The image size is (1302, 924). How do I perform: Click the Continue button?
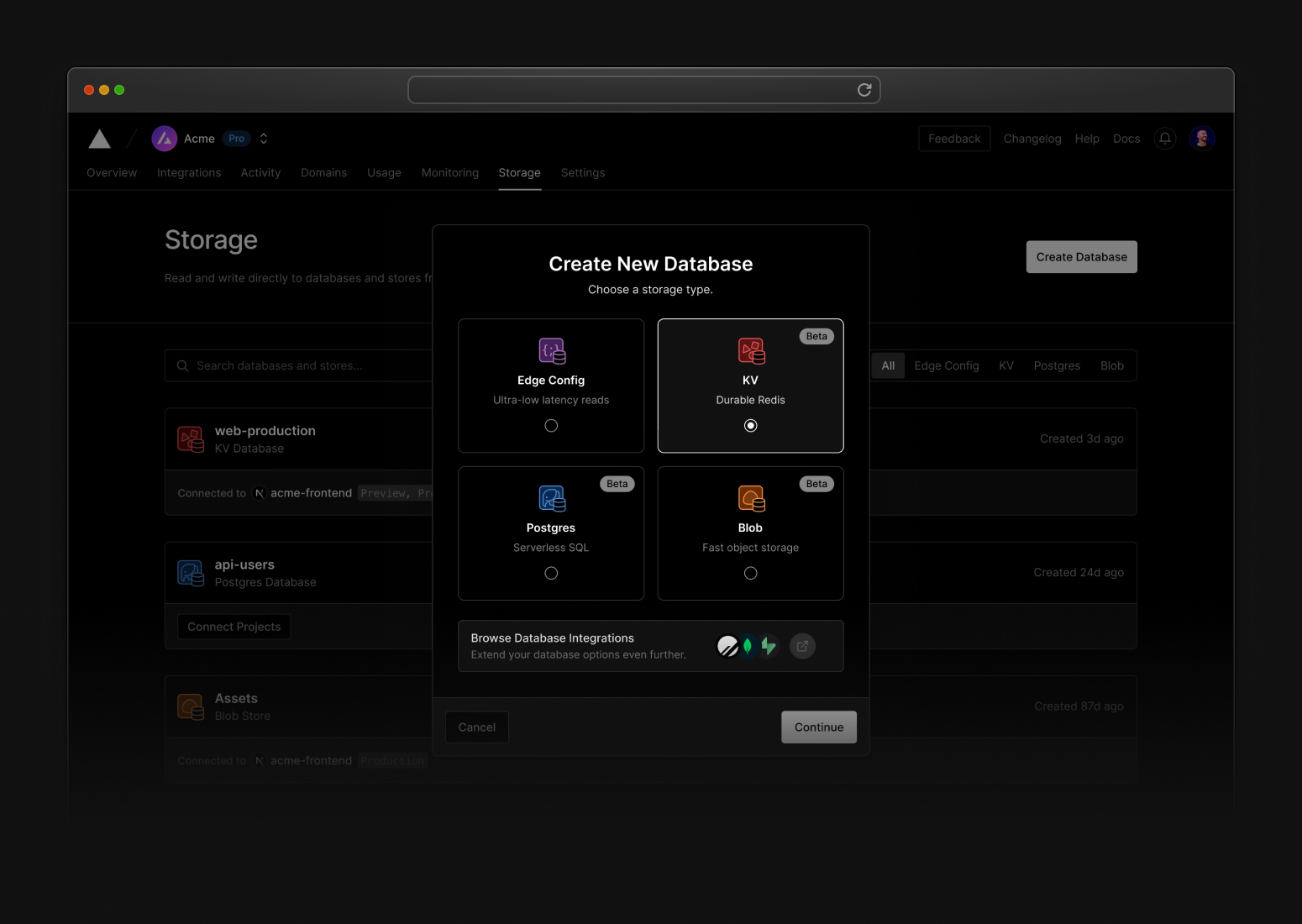pos(819,727)
